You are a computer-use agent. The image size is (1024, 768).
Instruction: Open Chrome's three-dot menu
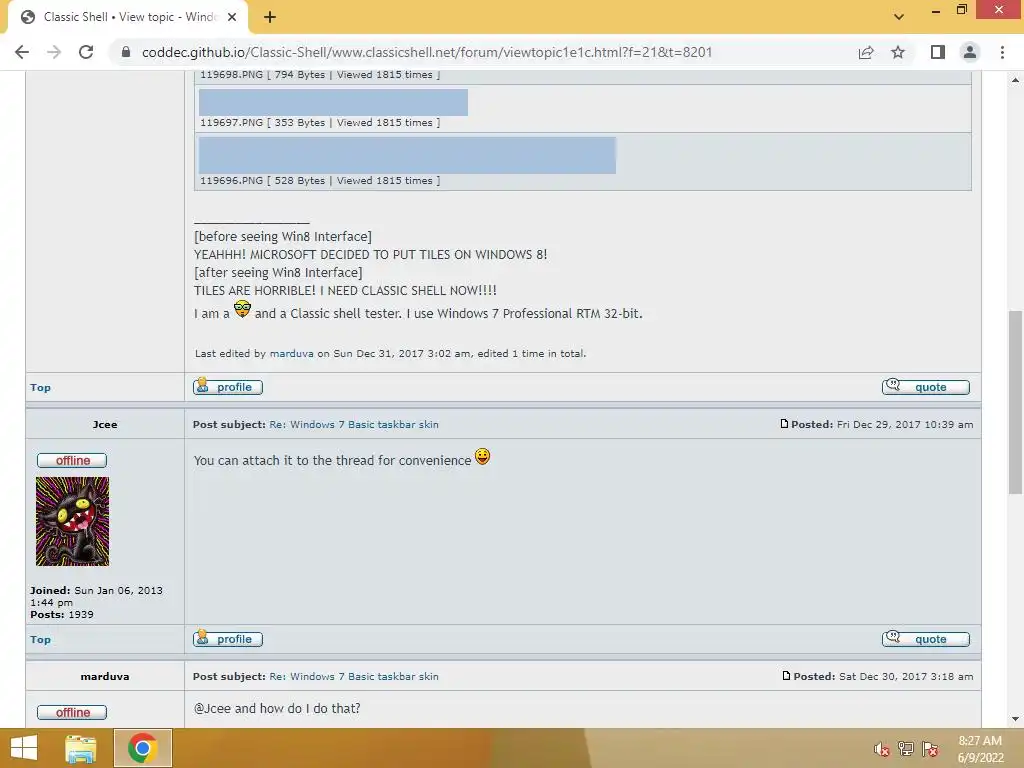pos(1002,52)
